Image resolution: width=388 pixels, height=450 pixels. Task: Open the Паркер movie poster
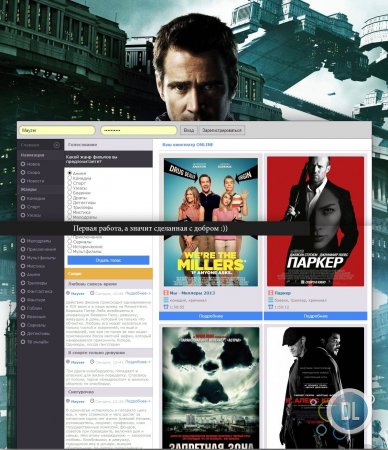(x=315, y=221)
